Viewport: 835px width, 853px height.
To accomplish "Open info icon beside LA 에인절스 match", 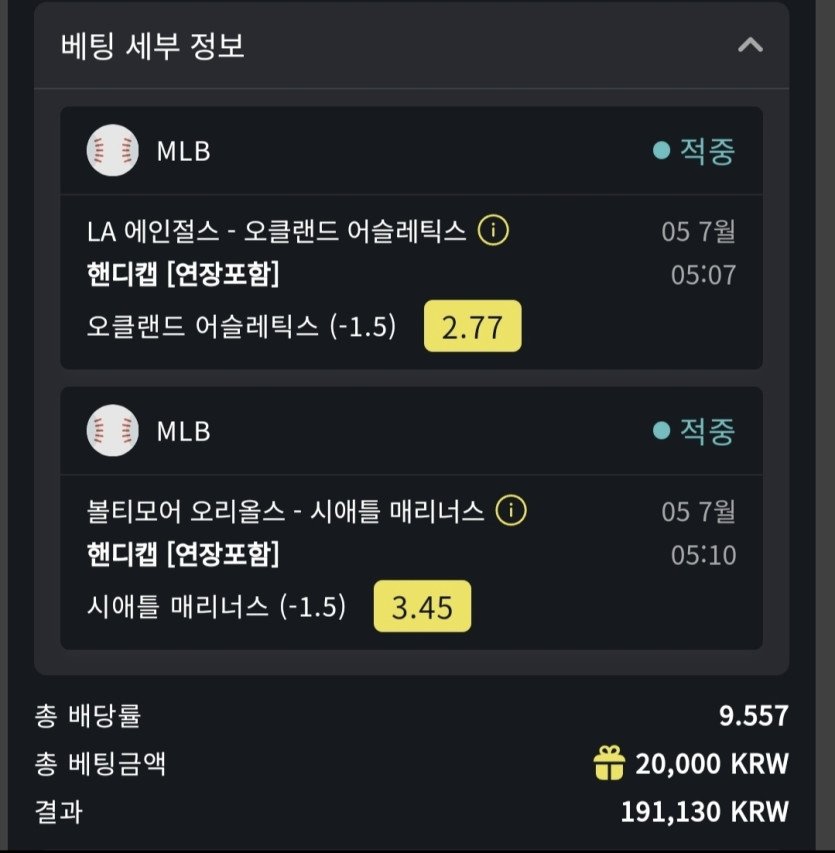I will (493, 230).
